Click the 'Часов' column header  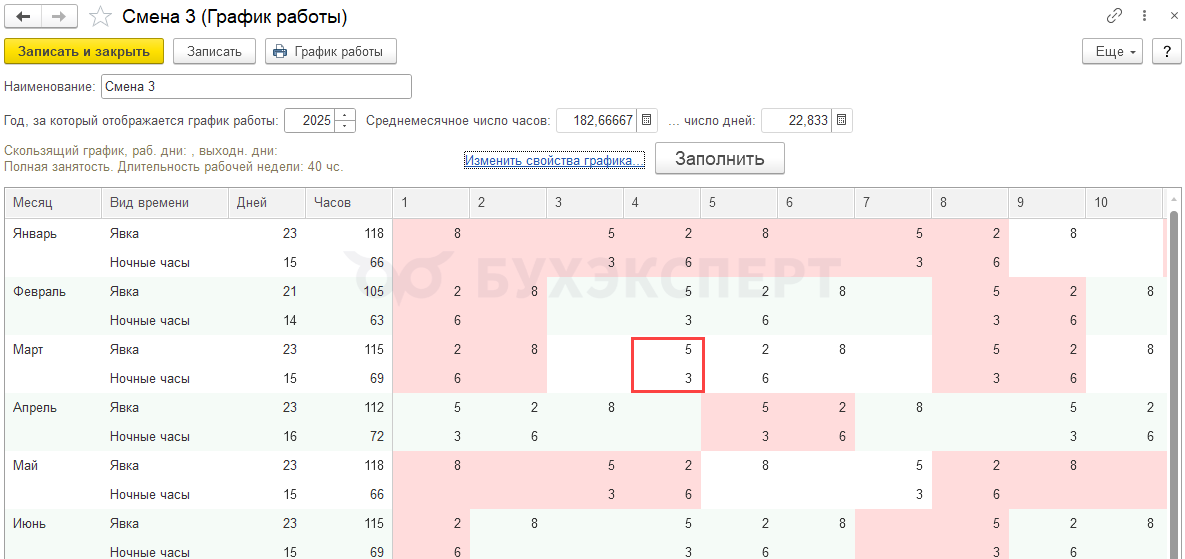coord(348,202)
